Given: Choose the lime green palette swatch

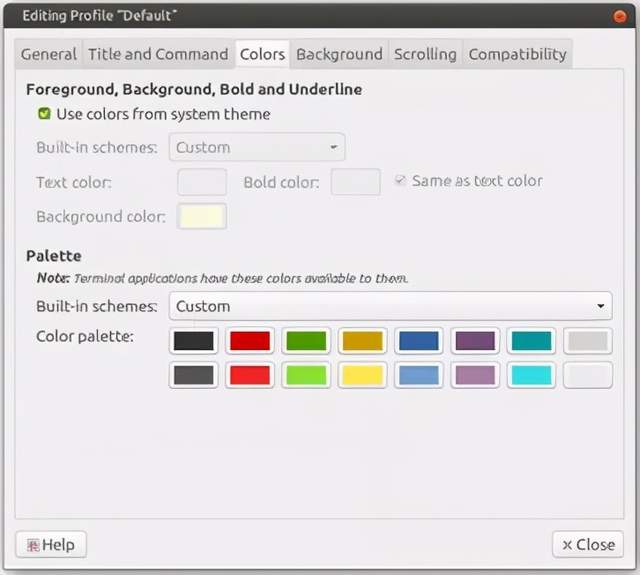Looking at the screenshot, I should tap(306, 375).
